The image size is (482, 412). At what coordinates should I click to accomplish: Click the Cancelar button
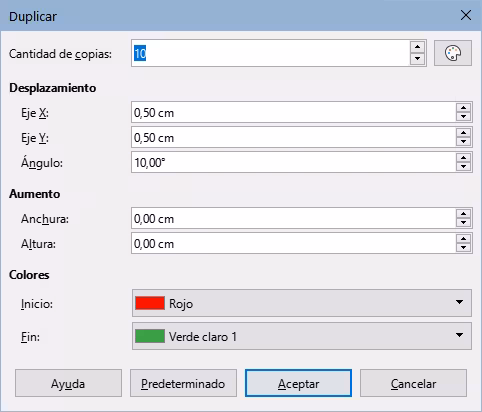tap(413, 383)
